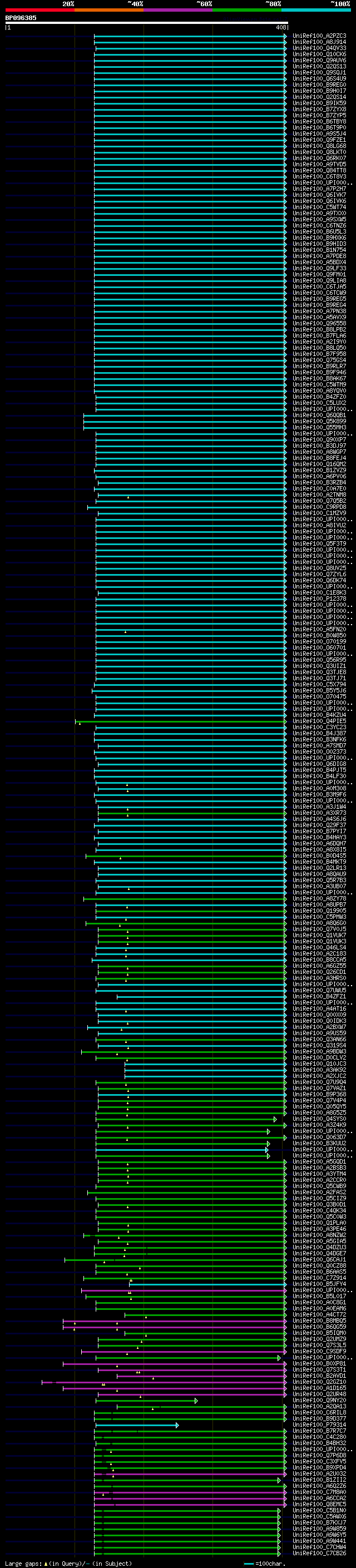This screenshot has height=1568, width=356.
Task: Select hit label UniRef100_C6T8V3
Action: click(319, 176)
